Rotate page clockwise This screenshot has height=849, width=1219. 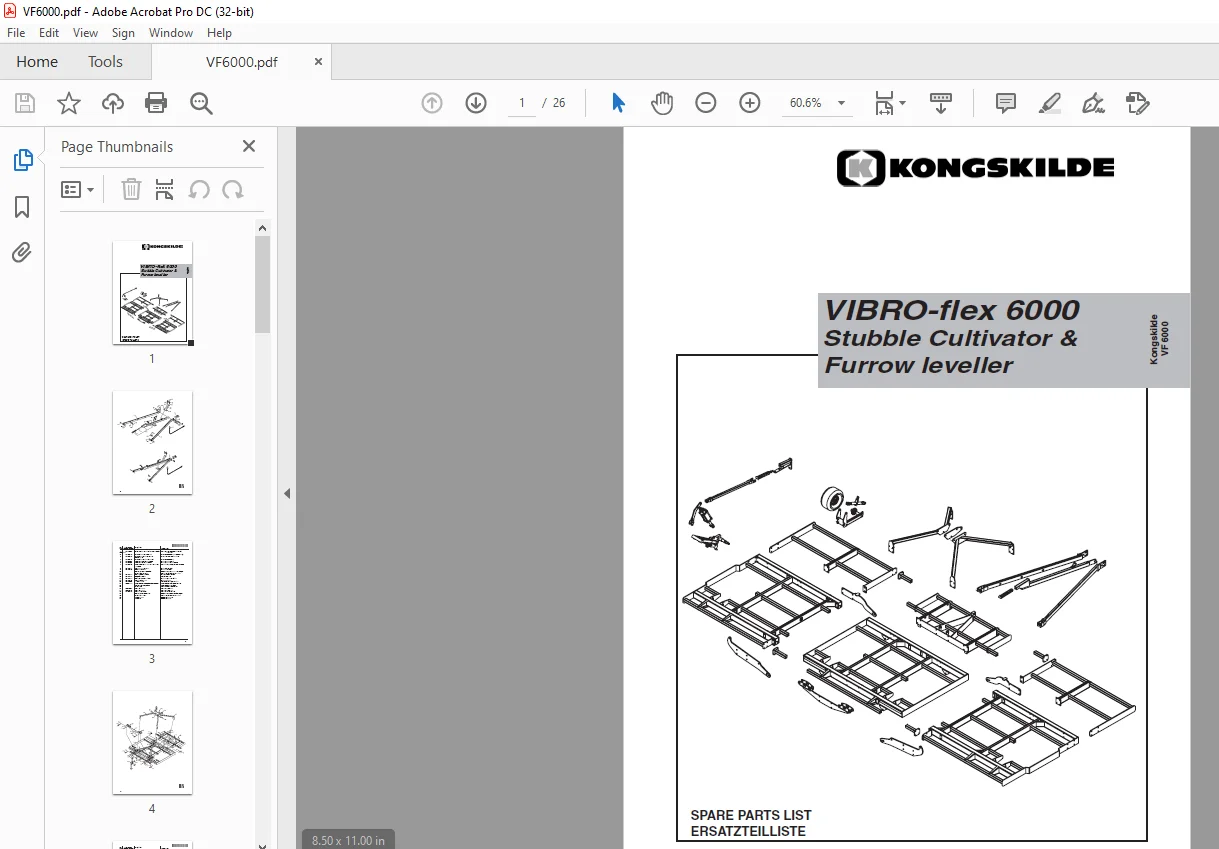point(233,189)
